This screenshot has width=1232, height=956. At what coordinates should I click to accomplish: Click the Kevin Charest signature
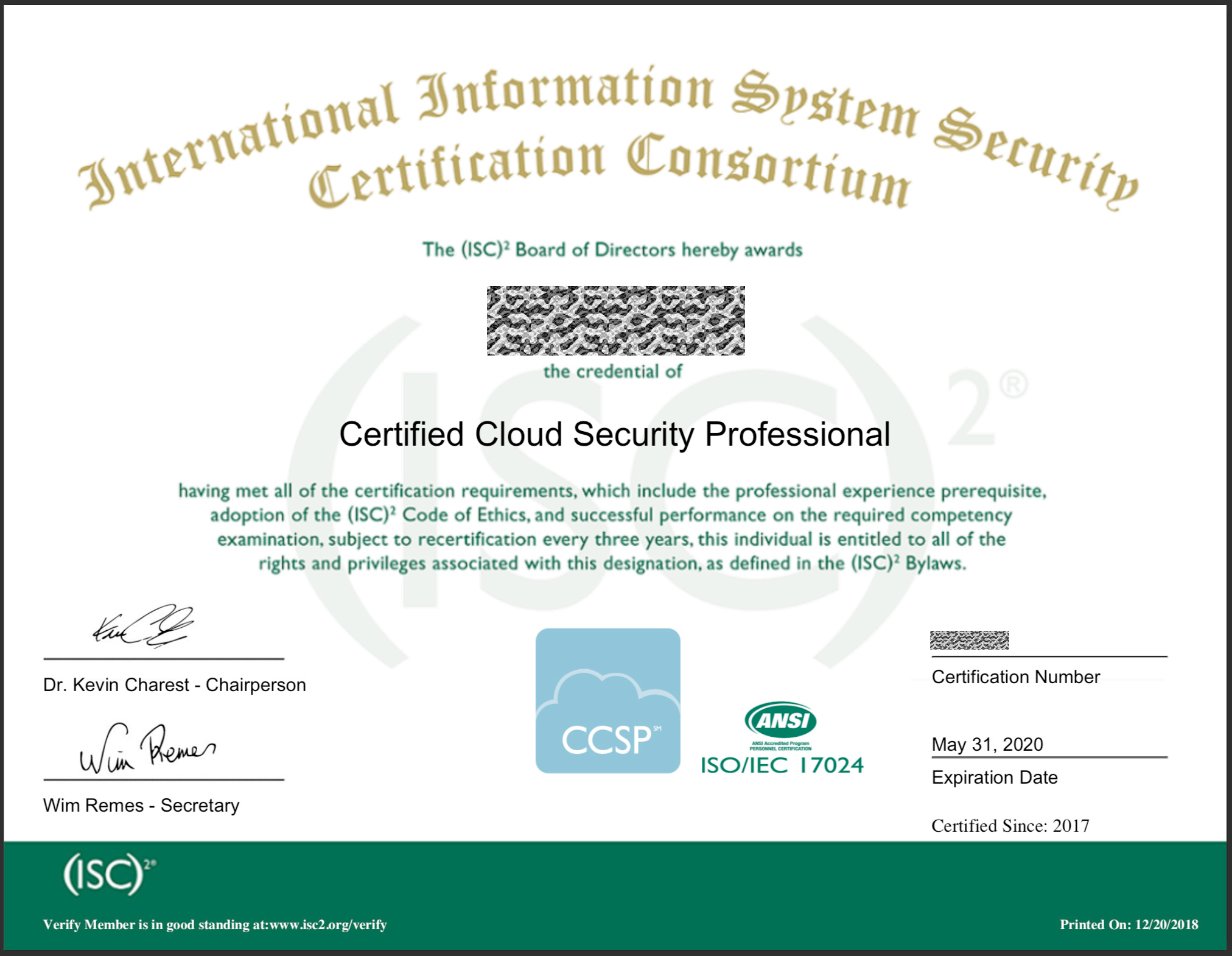coord(144,626)
